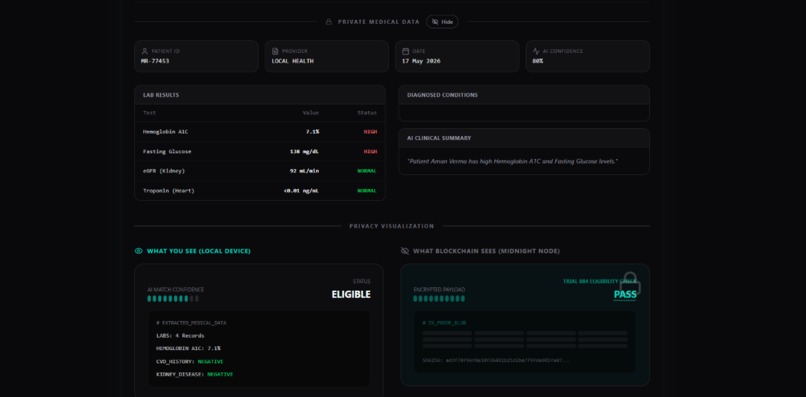
Task: Click the ELIGIBLE status text
Action: pyautogui.click(x=351, y=295)
